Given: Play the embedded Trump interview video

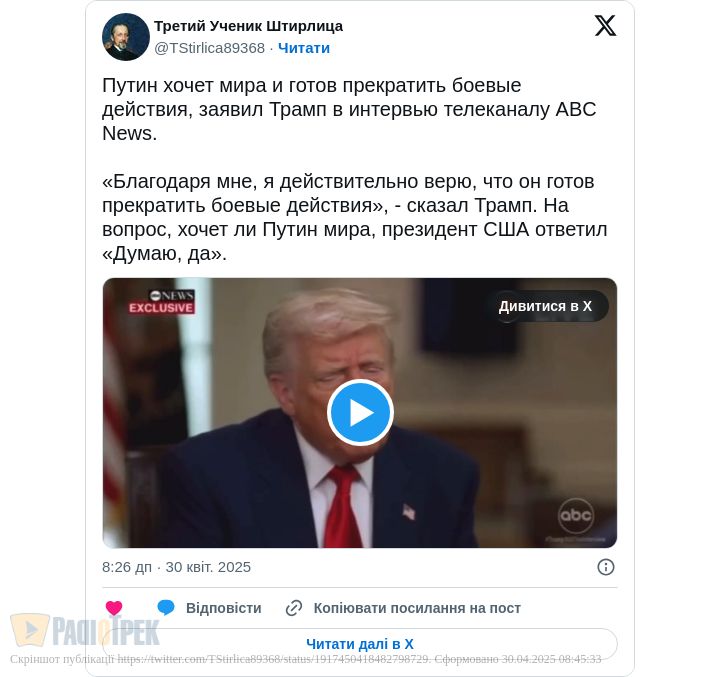Looking at the screenshot, I should 360,412.
